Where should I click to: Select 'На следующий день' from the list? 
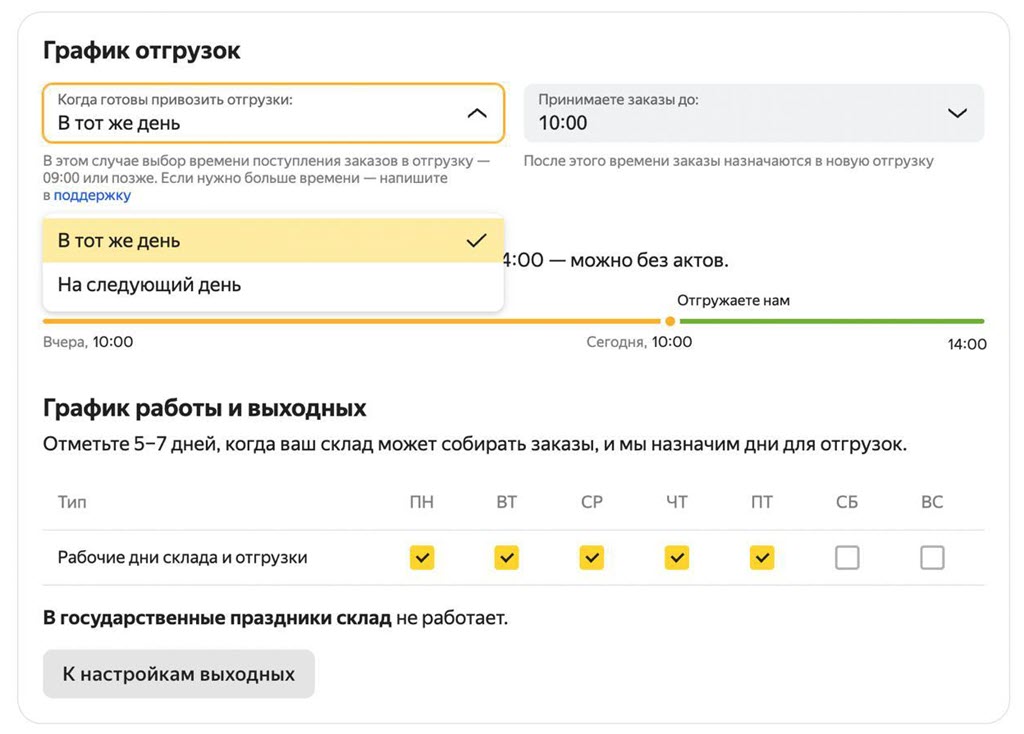[x=149, y=285]
